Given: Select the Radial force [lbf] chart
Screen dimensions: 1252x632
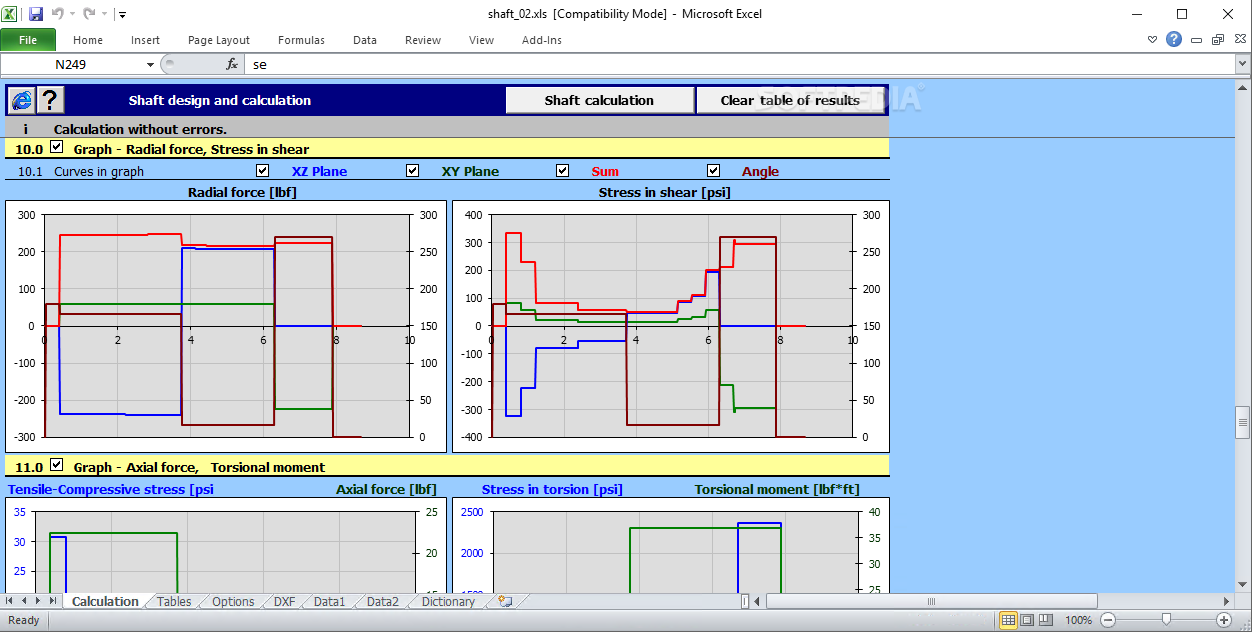Looking at the screenshot, I should point(226,326).
